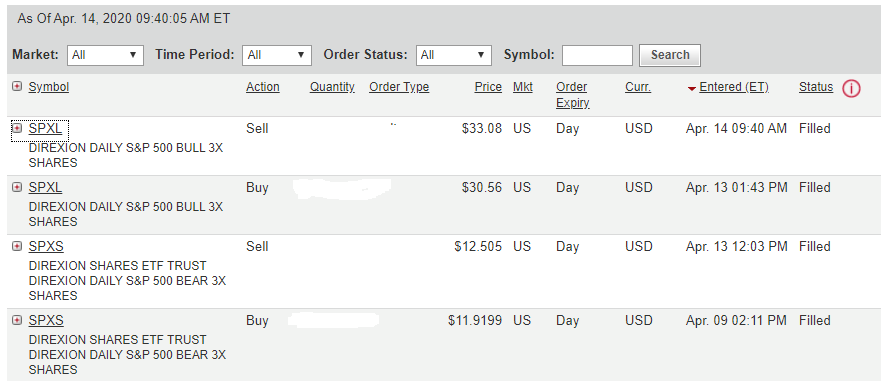Viewport: 881px width, 381px height.
Task: Sort by Entered (ET) column header
Action: [x=734, y=87]
